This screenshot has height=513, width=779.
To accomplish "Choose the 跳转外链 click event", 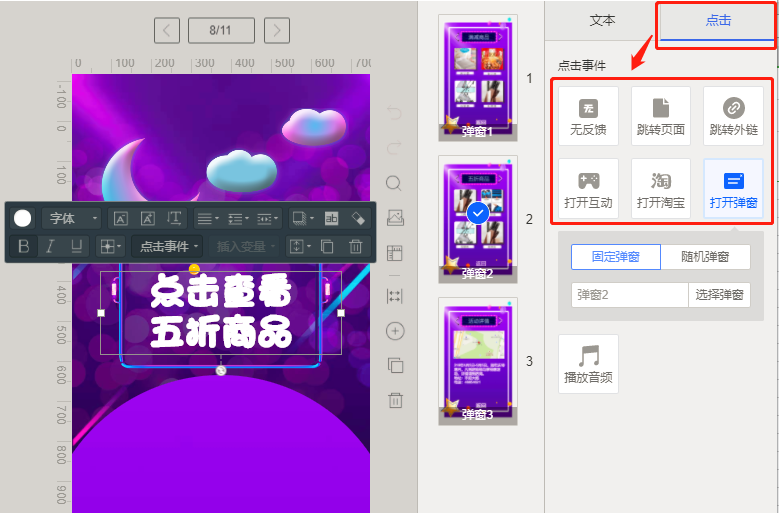I will [733, 116].
